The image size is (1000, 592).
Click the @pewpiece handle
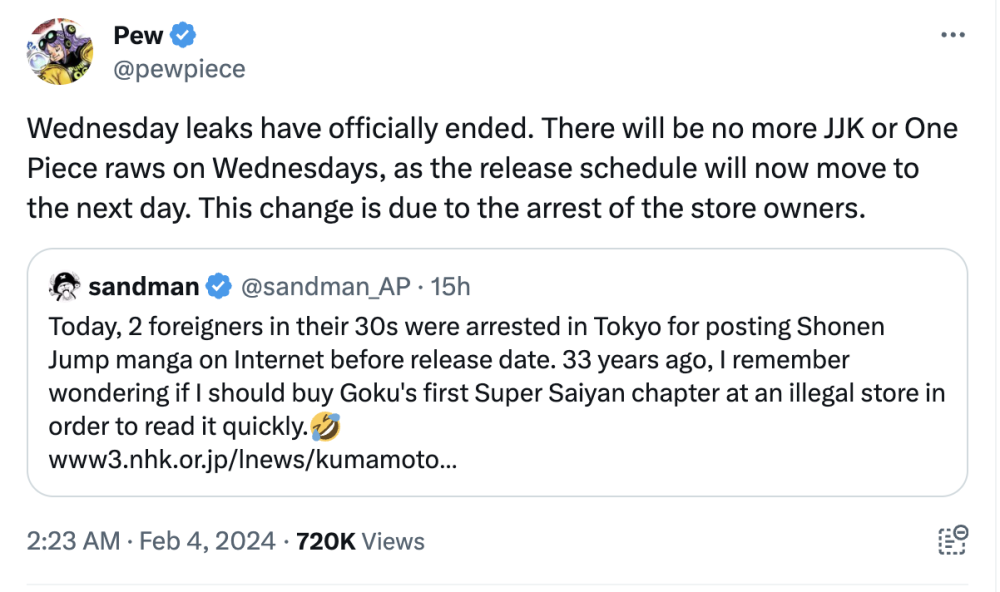(177, 68)
